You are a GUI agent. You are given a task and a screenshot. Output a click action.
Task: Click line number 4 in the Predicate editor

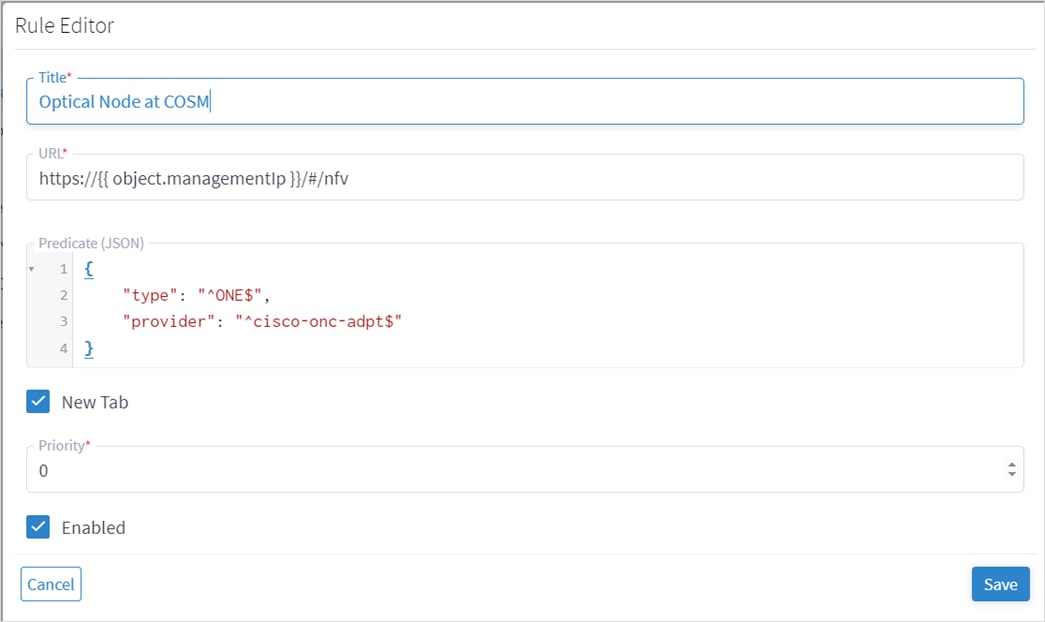[63, 348]
